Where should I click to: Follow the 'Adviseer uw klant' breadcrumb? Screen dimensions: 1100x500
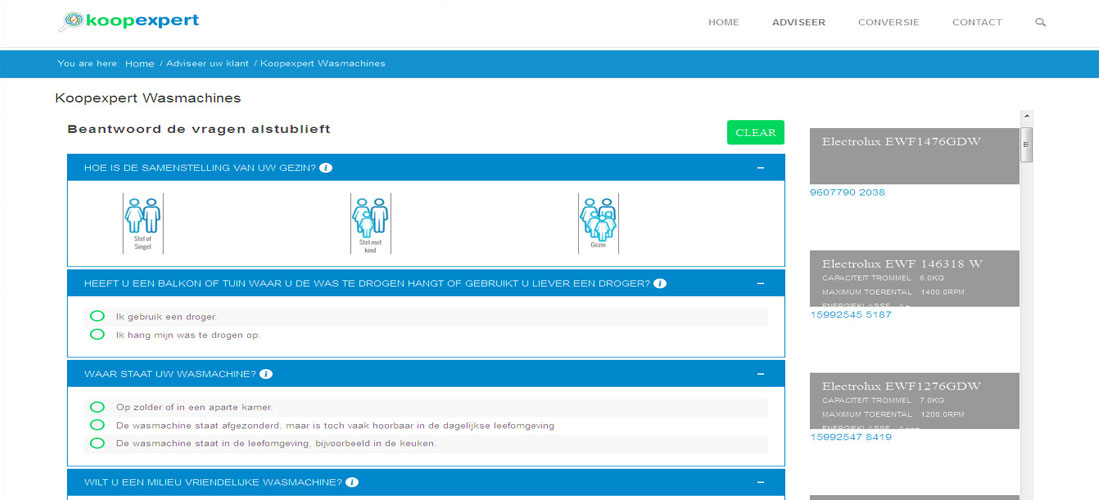[x=207, y=64]
